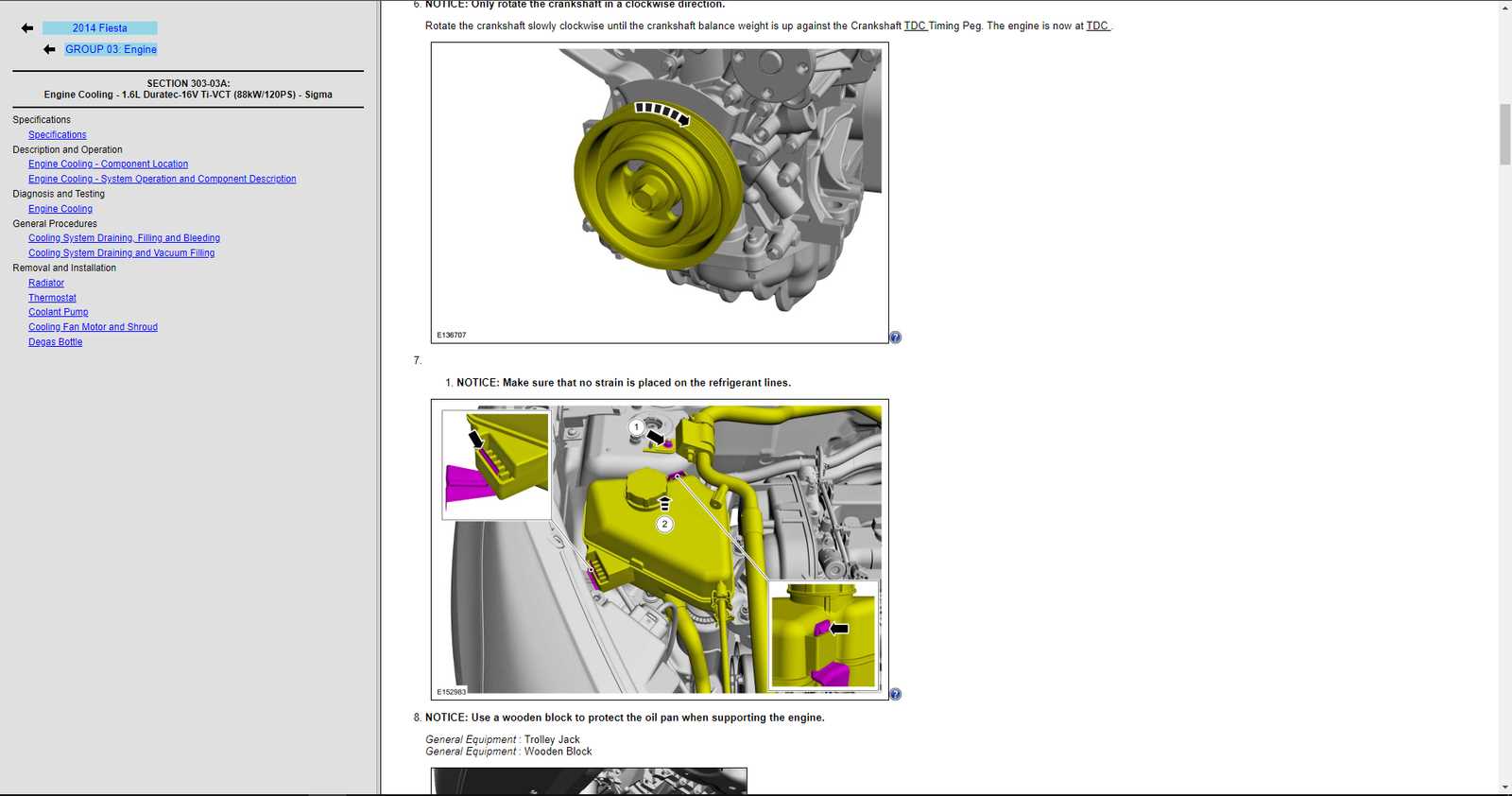This screenshot has height=796, width=1512.
Task: Open the Engine Cooling diagnosis link
Action: pyautogui.click(x=60, y=209)
